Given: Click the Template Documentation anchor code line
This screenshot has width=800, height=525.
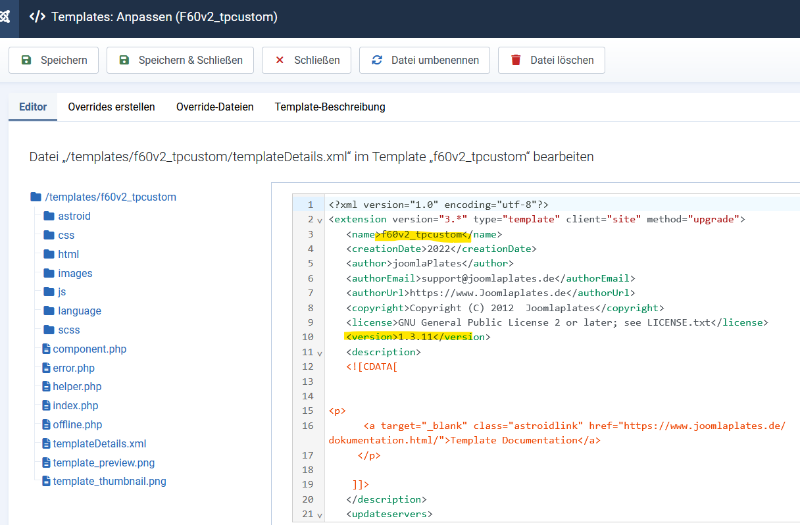Looking at the screenshot, I should click(x=557, y=433).
